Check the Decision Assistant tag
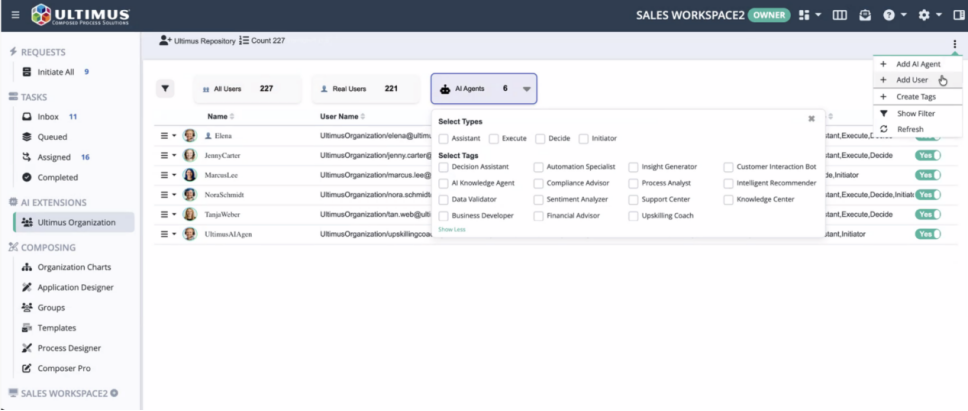 [x=443, y=167]
